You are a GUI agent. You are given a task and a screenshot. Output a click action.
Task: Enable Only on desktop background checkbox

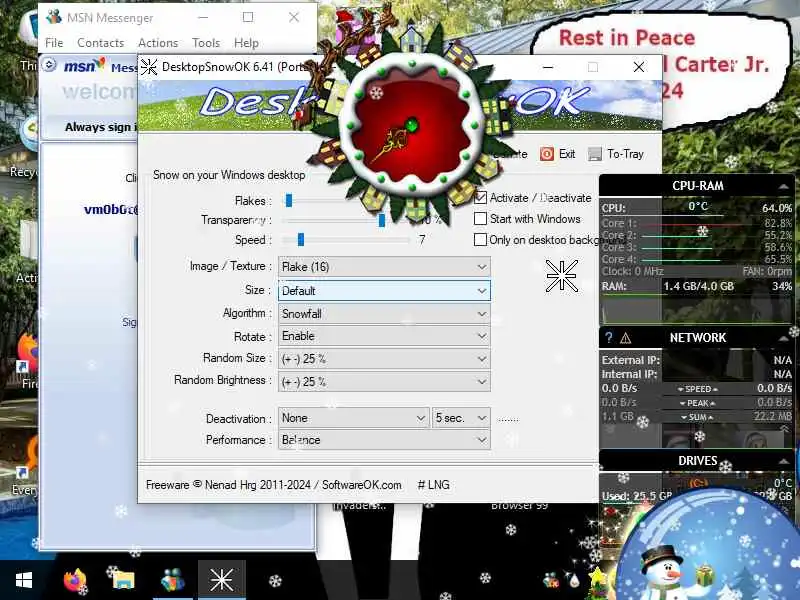tap(480, 240)
